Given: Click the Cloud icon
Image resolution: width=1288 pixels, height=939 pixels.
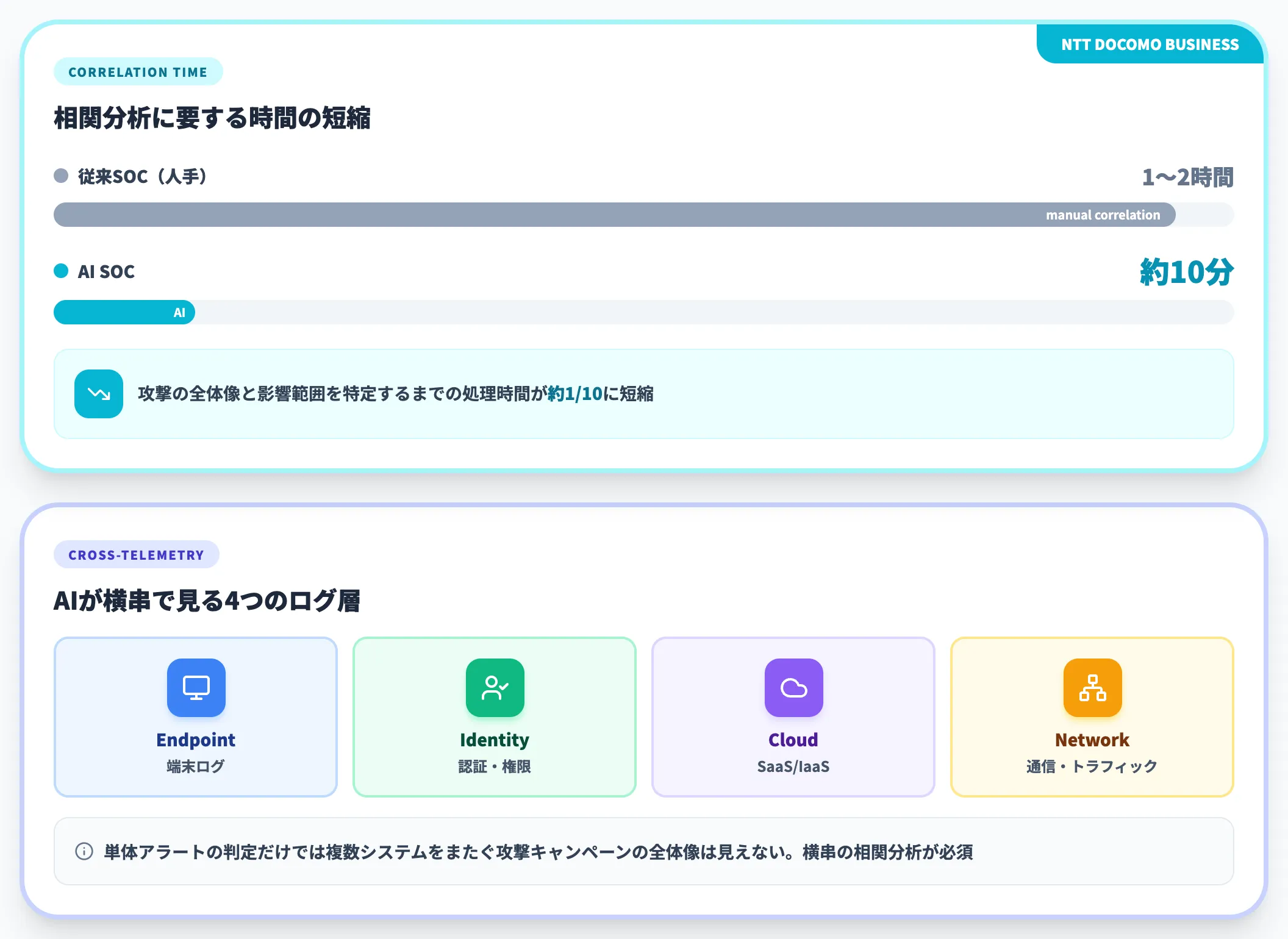Looking at the screenshot, I should pos(794,688).
